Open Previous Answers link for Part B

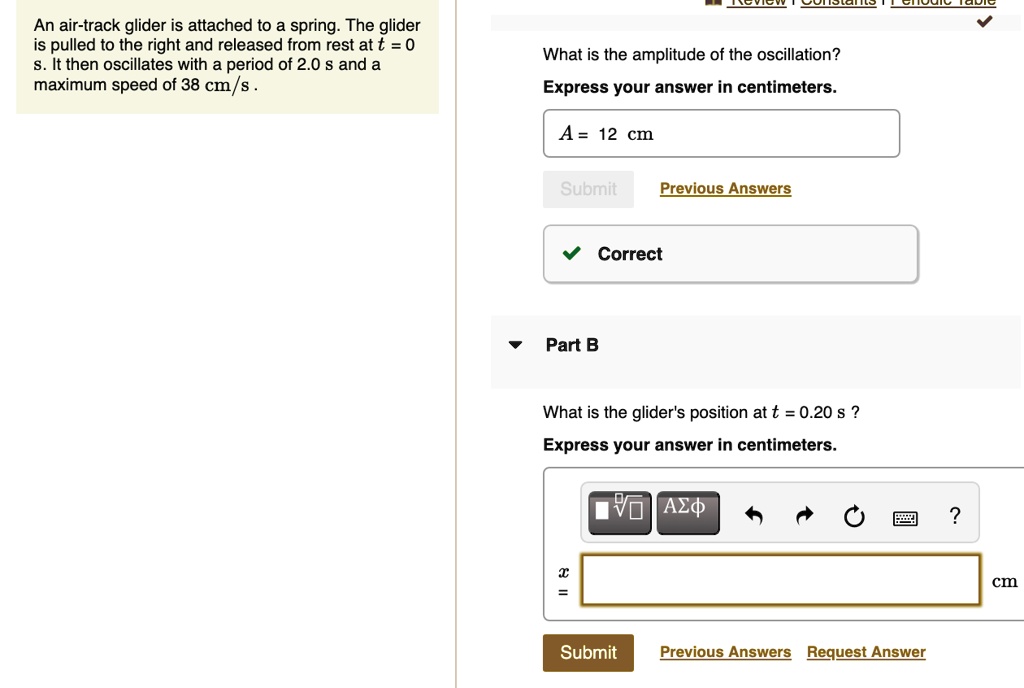click(x=725, y=651)
